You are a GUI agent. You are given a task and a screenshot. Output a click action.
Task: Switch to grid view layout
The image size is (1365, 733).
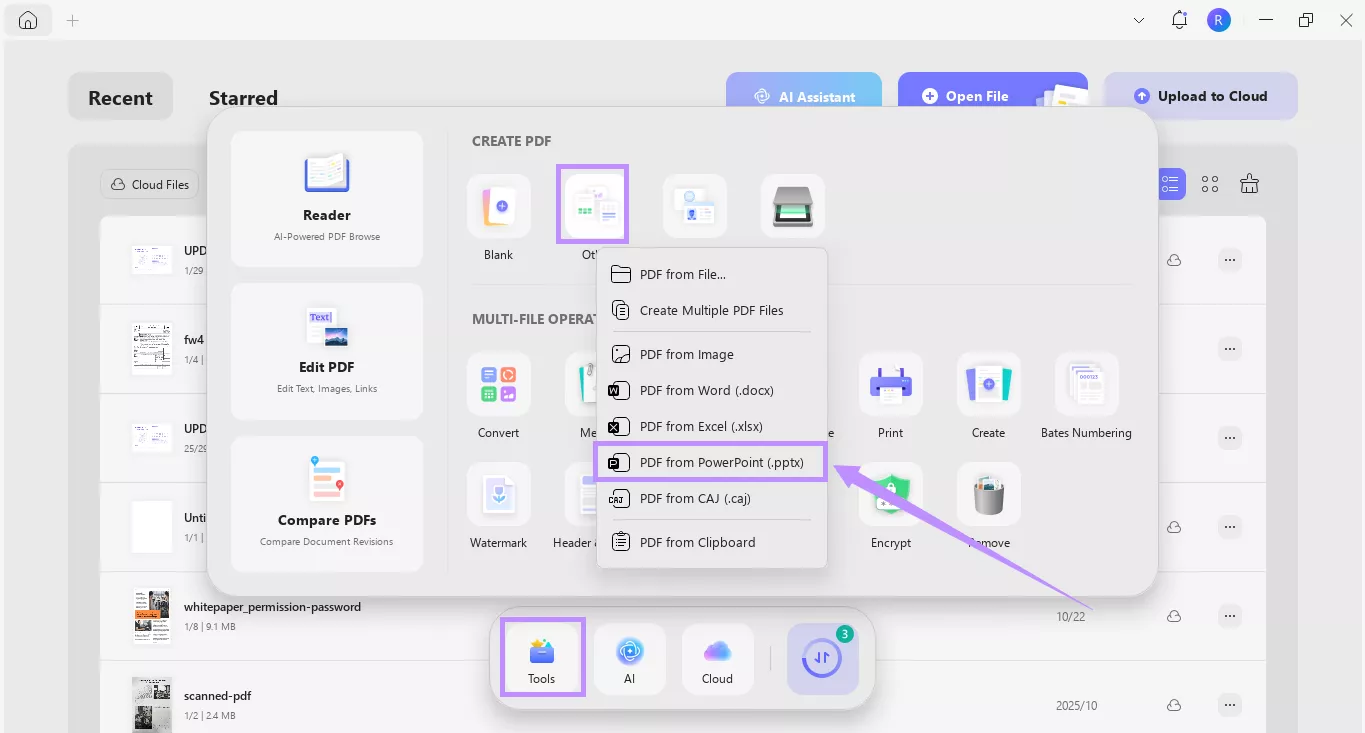click(1209, 183)
